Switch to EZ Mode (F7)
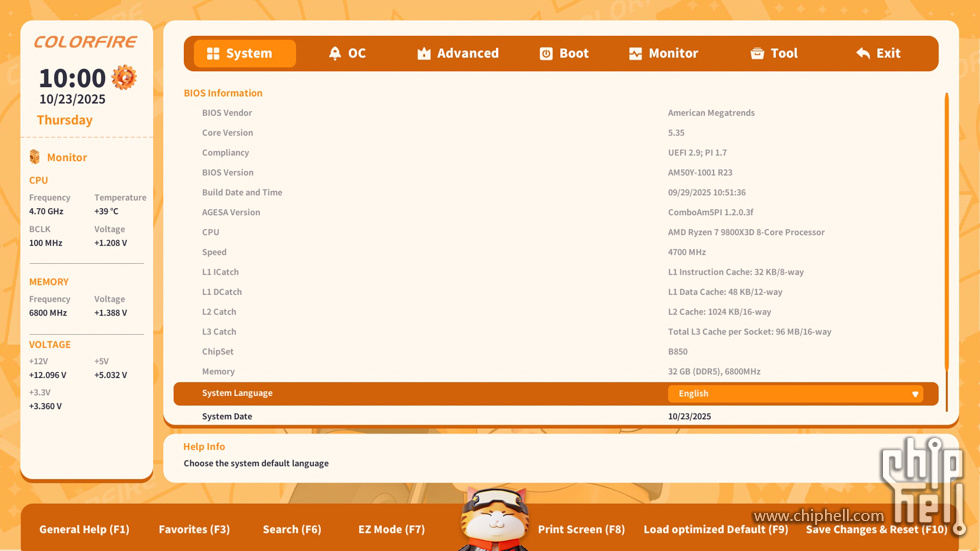Screen dimensions: 980x551 point(391,529)
